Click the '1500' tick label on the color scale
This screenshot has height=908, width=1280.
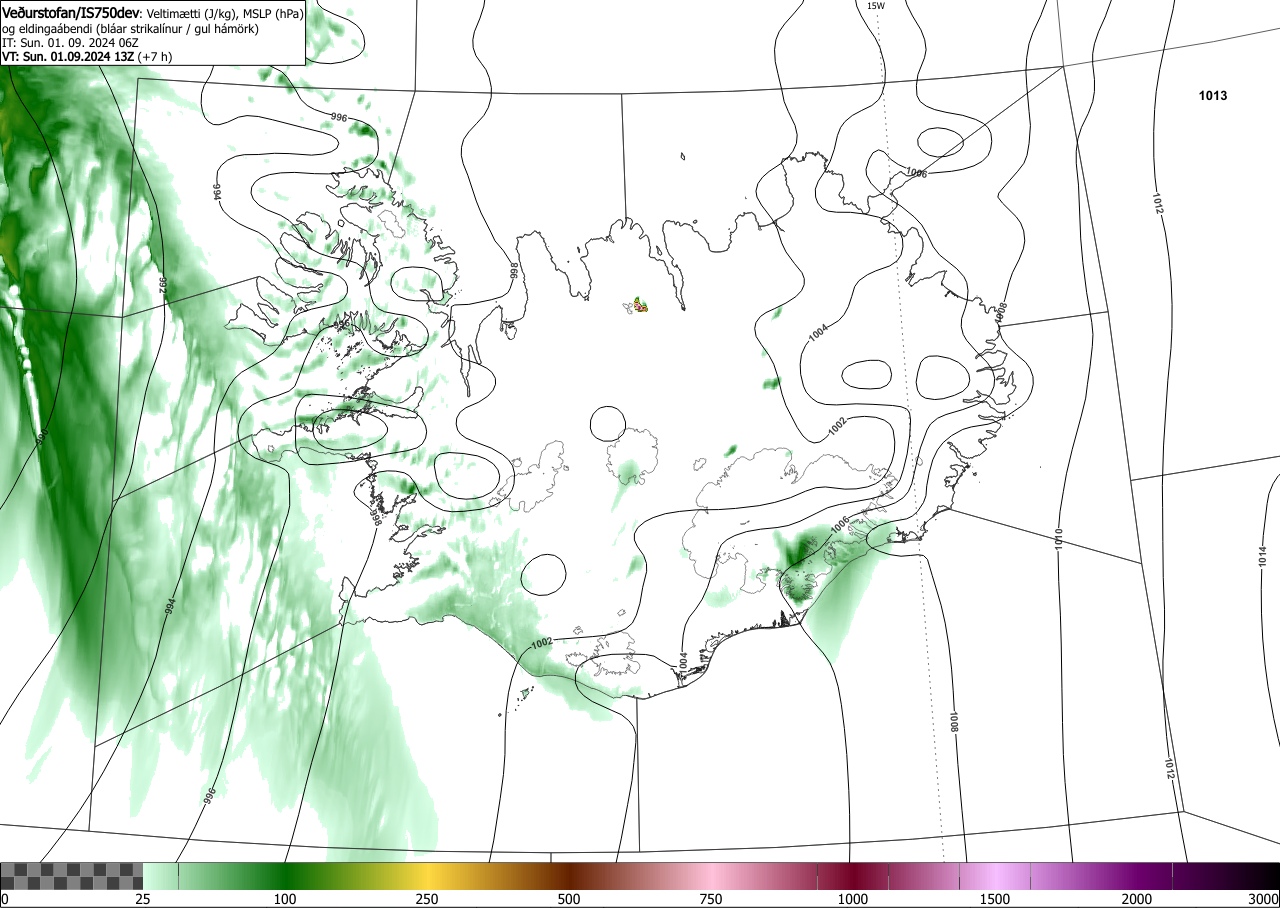click(x=995, y=899)
